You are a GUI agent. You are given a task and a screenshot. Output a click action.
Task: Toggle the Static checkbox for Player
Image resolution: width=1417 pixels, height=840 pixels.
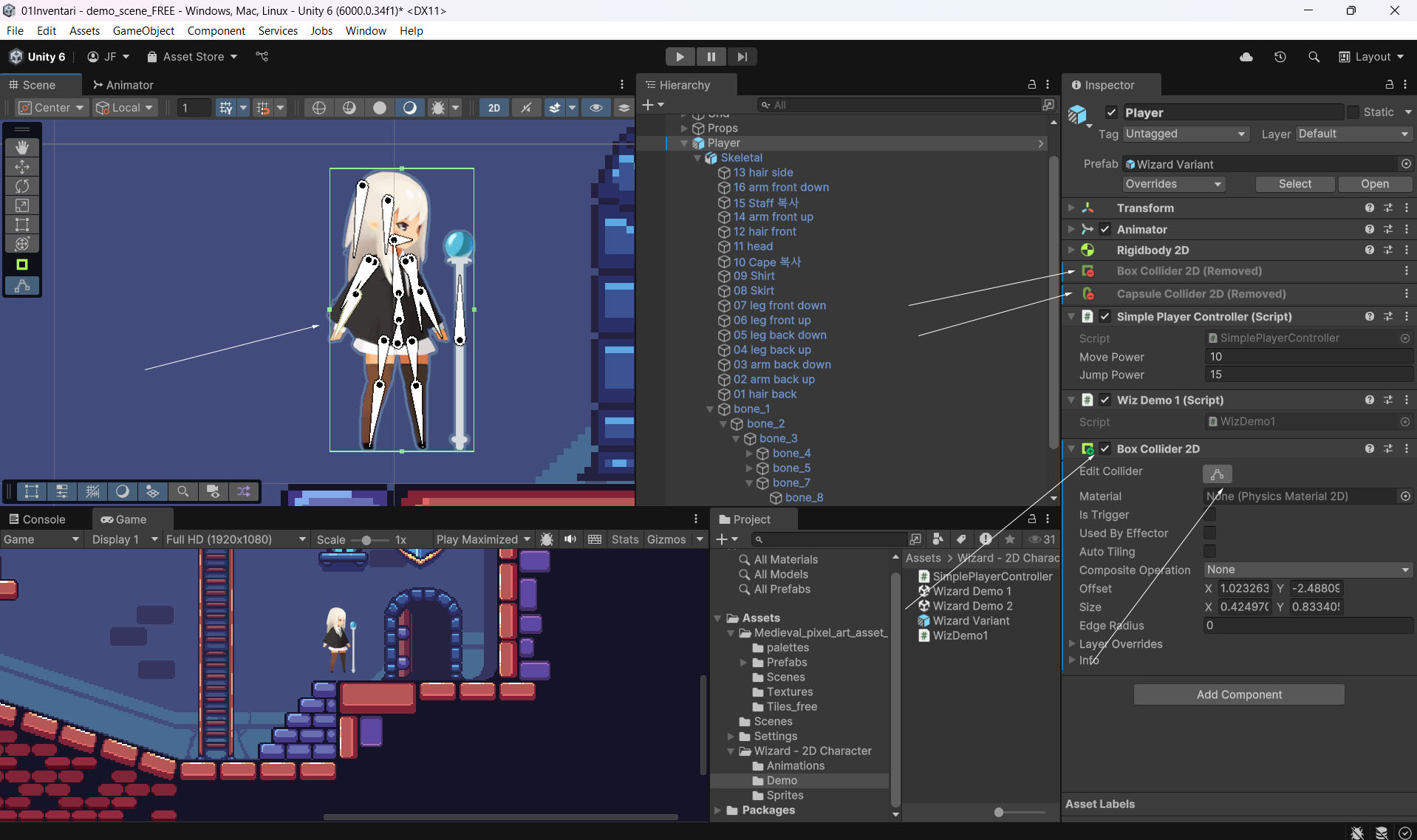1353,112
